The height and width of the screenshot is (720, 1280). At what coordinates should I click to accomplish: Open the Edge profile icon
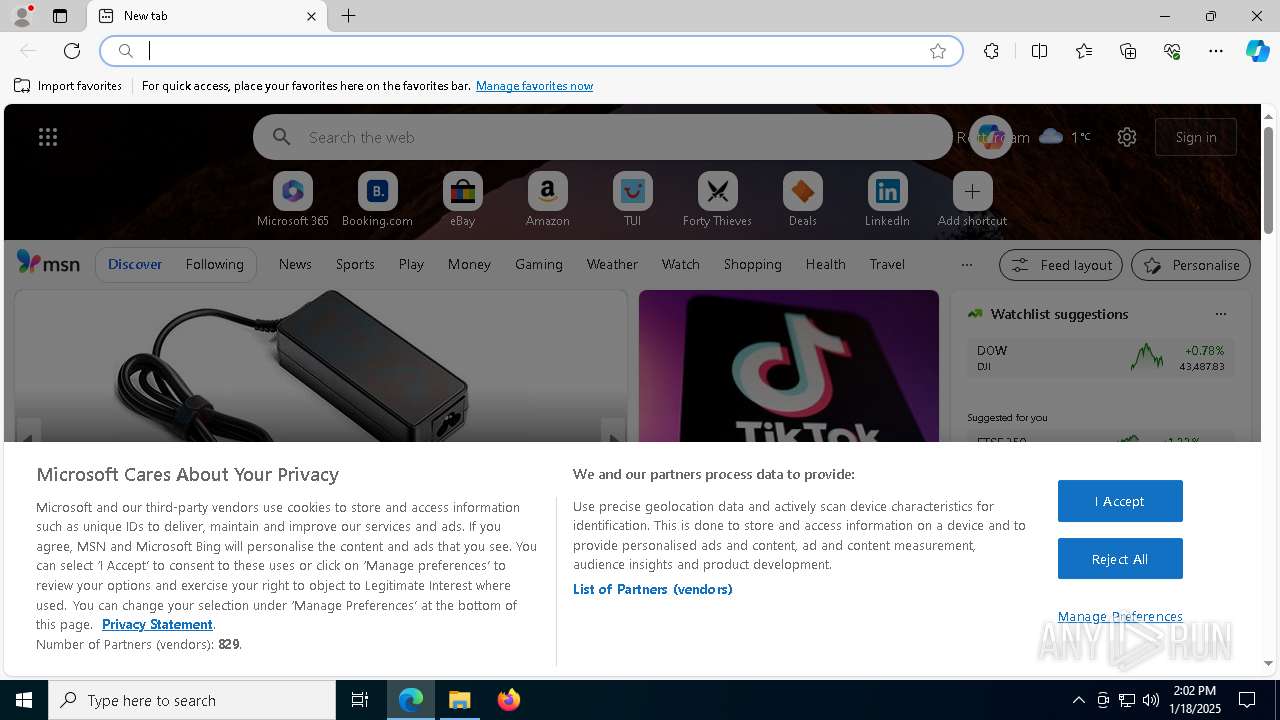21,16
